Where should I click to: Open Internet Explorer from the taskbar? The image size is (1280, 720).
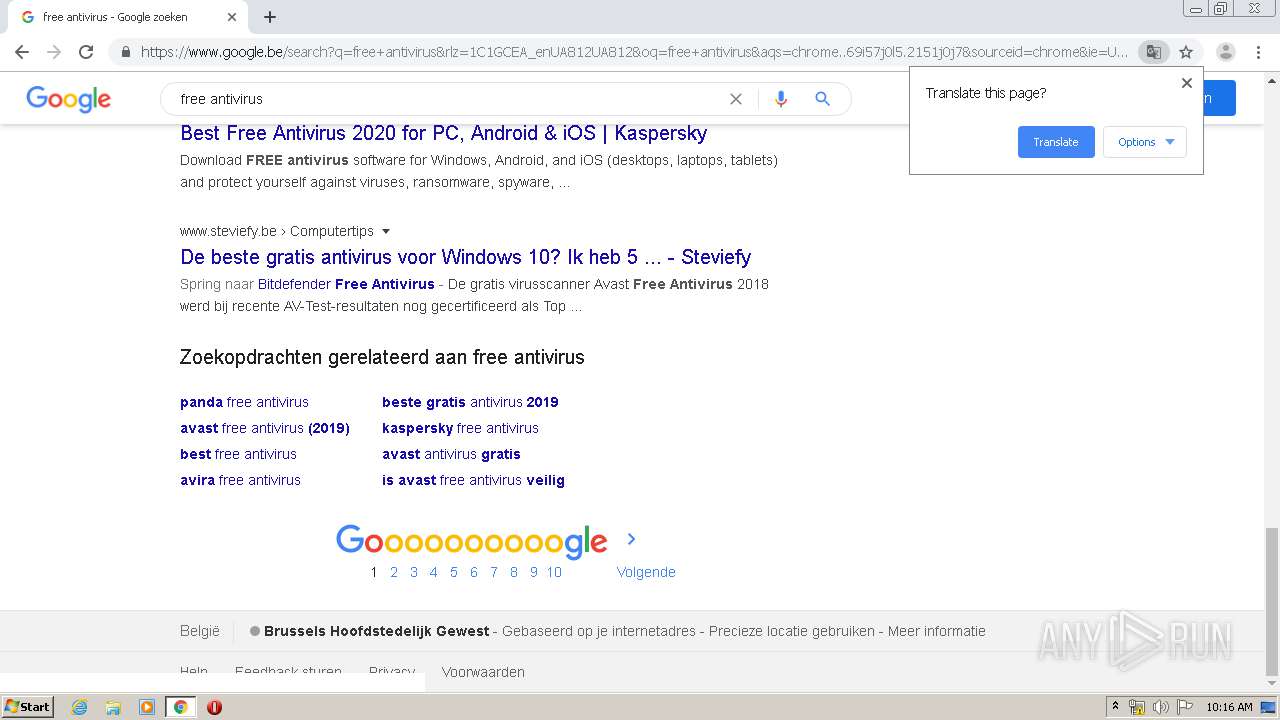[x=79, y=707]
